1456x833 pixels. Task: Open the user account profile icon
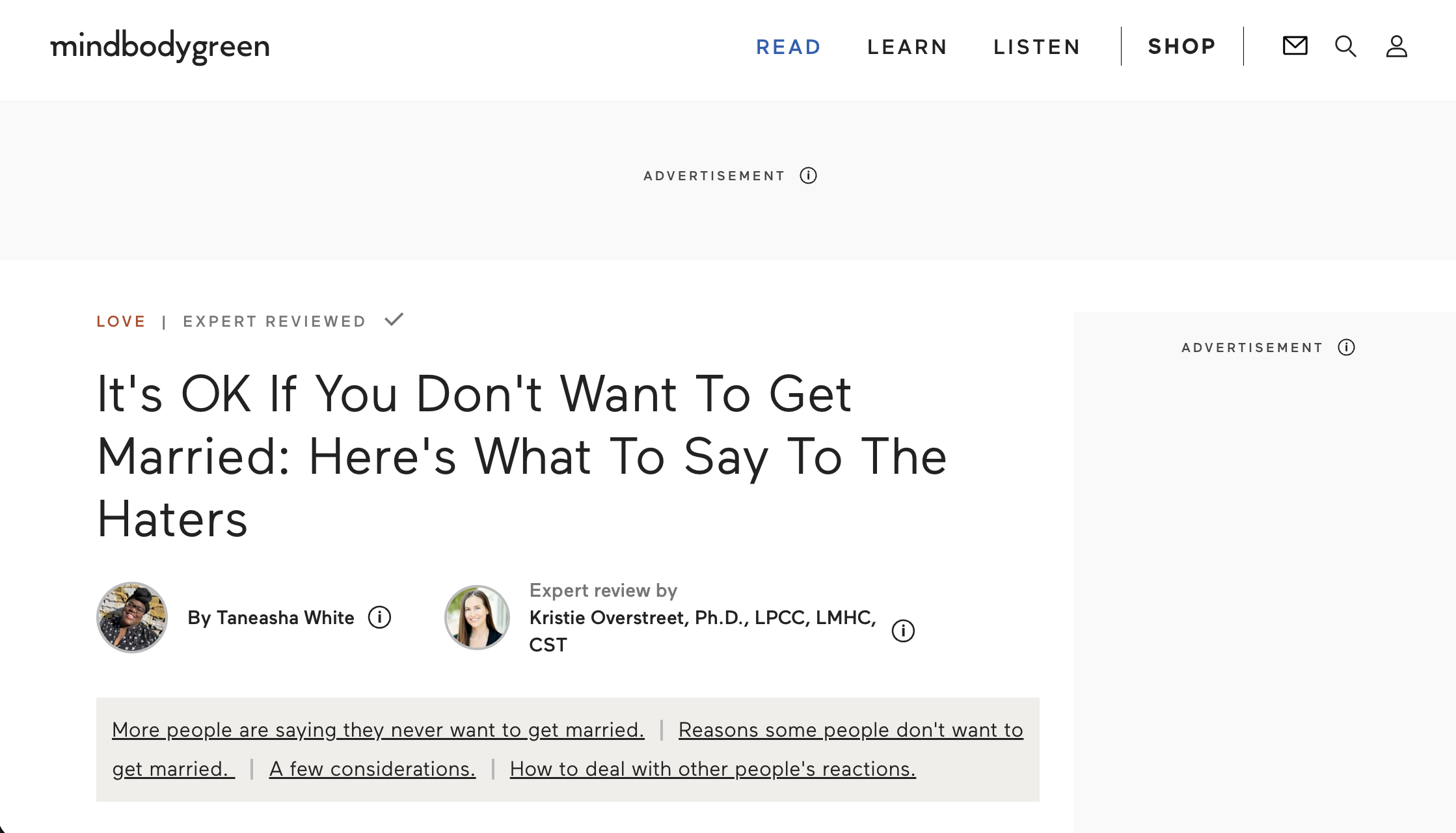(1396, 46)
